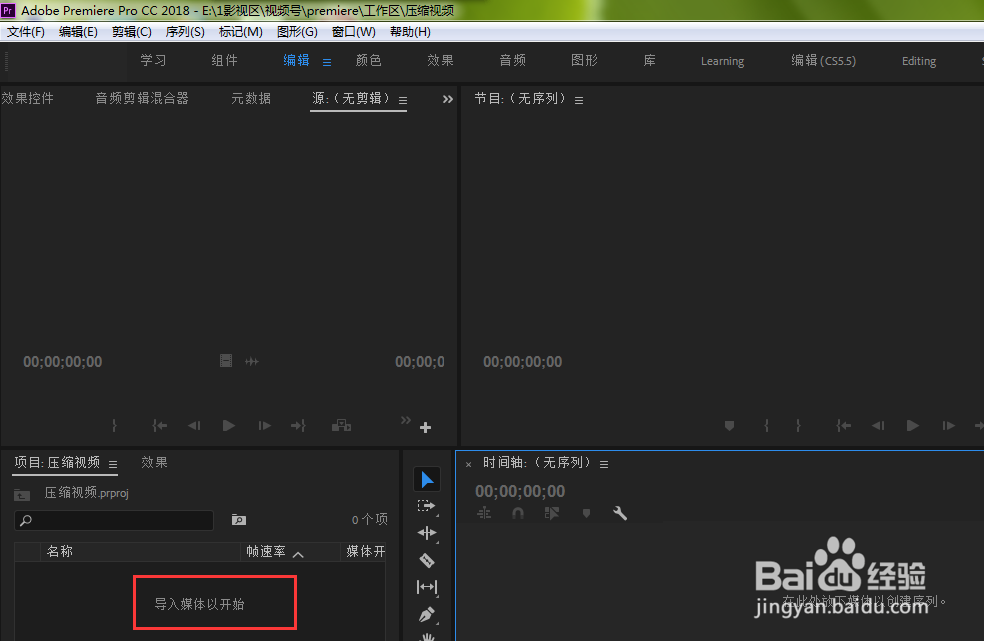Viewport: 984px width, 641px height.
Task: Show hidden panel tabs overflow arrows
Action: tap(447, 99)
